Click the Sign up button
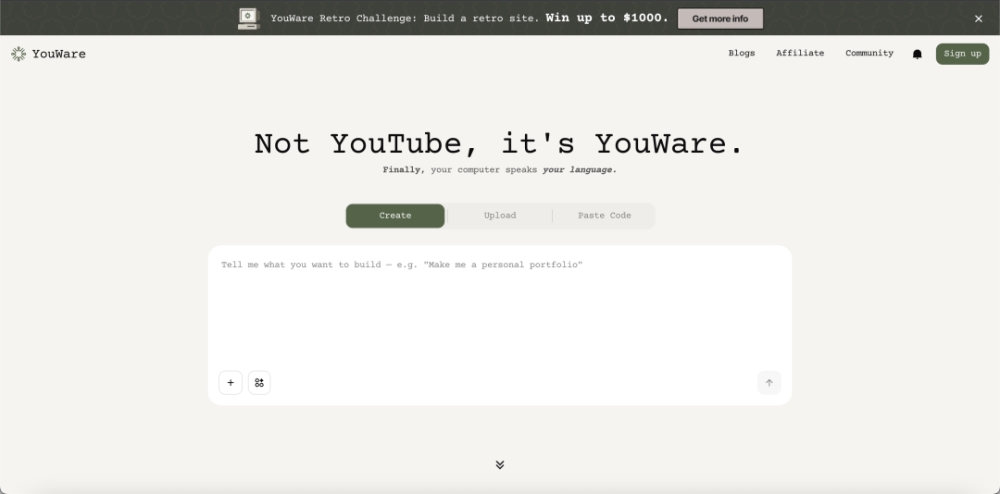1000x494 pixels. [962, 54]
